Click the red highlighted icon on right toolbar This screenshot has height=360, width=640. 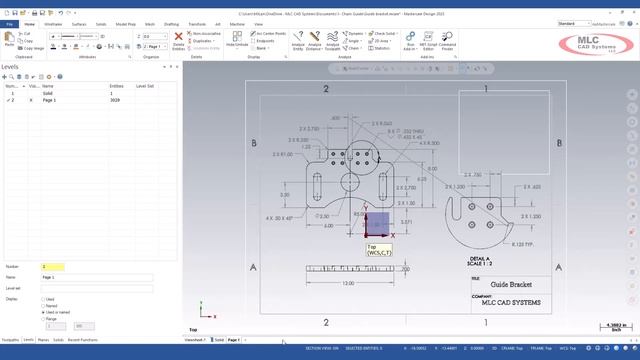(x=632, y=232)
